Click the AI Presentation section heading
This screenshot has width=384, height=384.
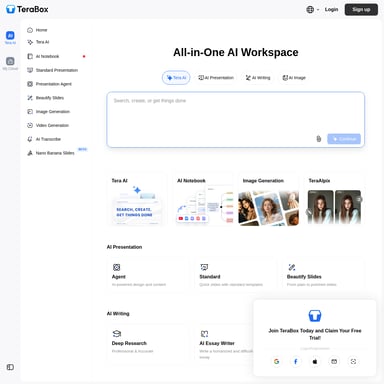124,247
